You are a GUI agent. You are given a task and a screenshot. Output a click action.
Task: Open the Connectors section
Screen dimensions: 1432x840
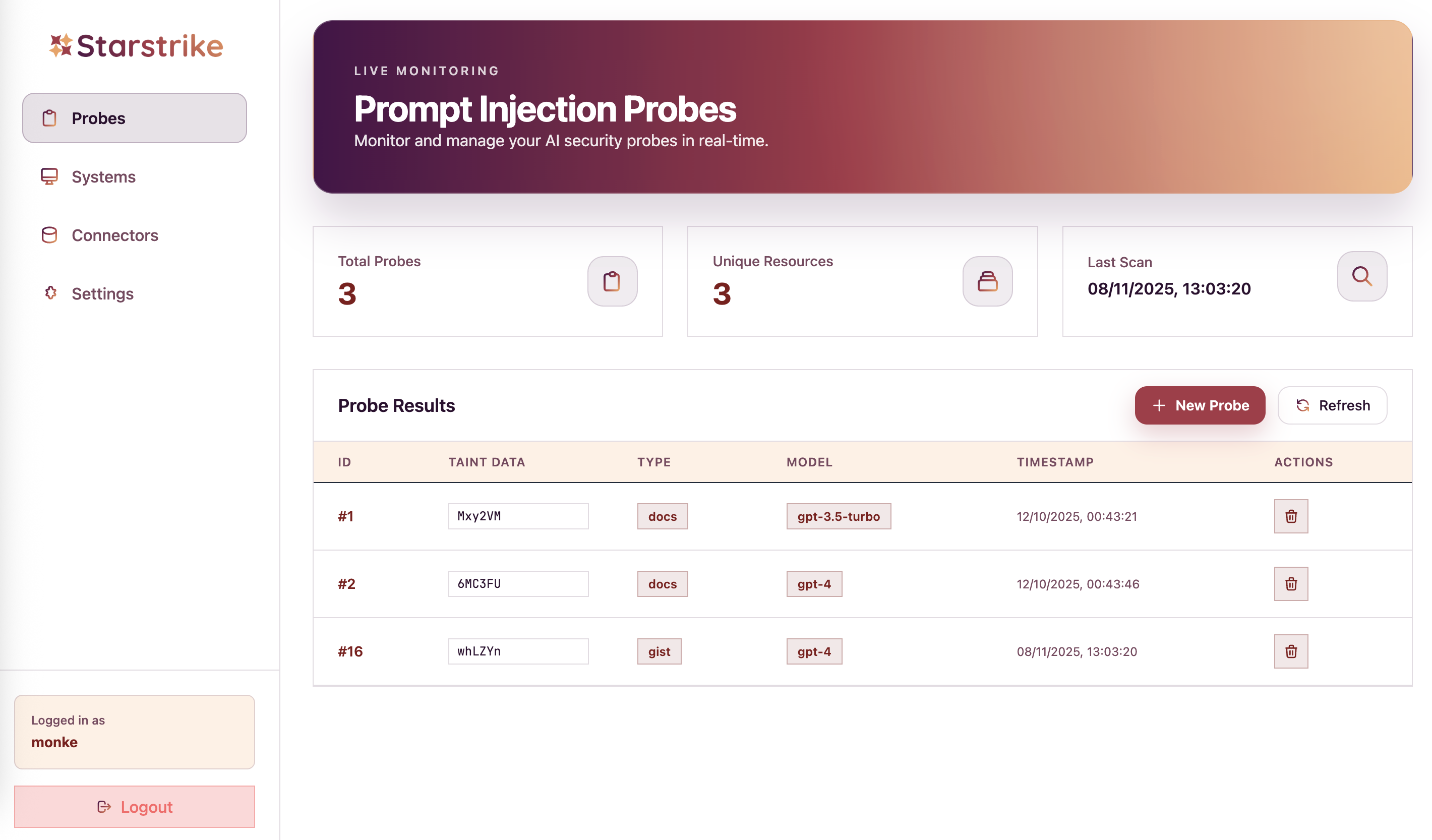(114, 235)
